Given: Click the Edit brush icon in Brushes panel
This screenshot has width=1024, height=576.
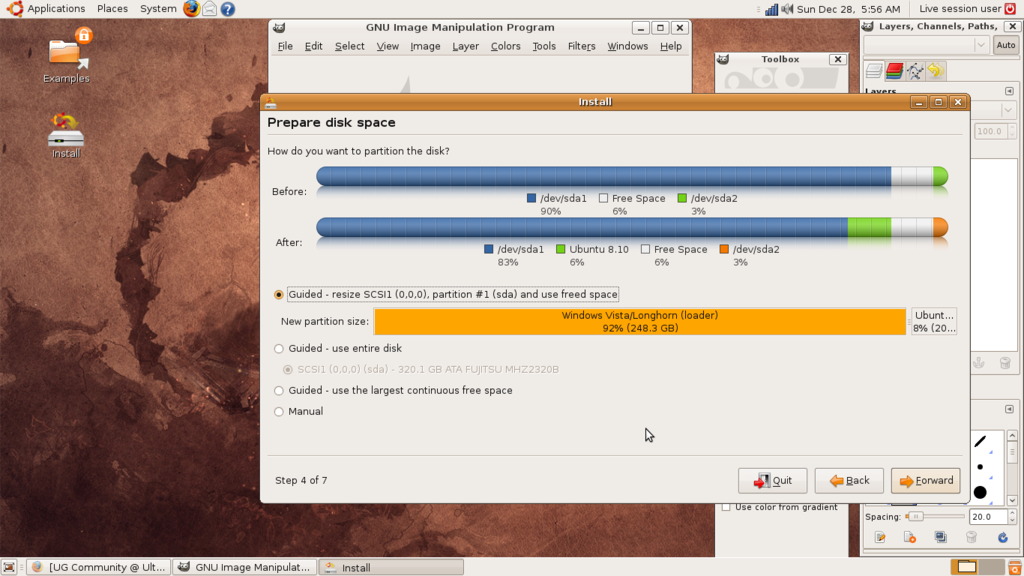Looking at the screenshot, I should pos(880,537).
